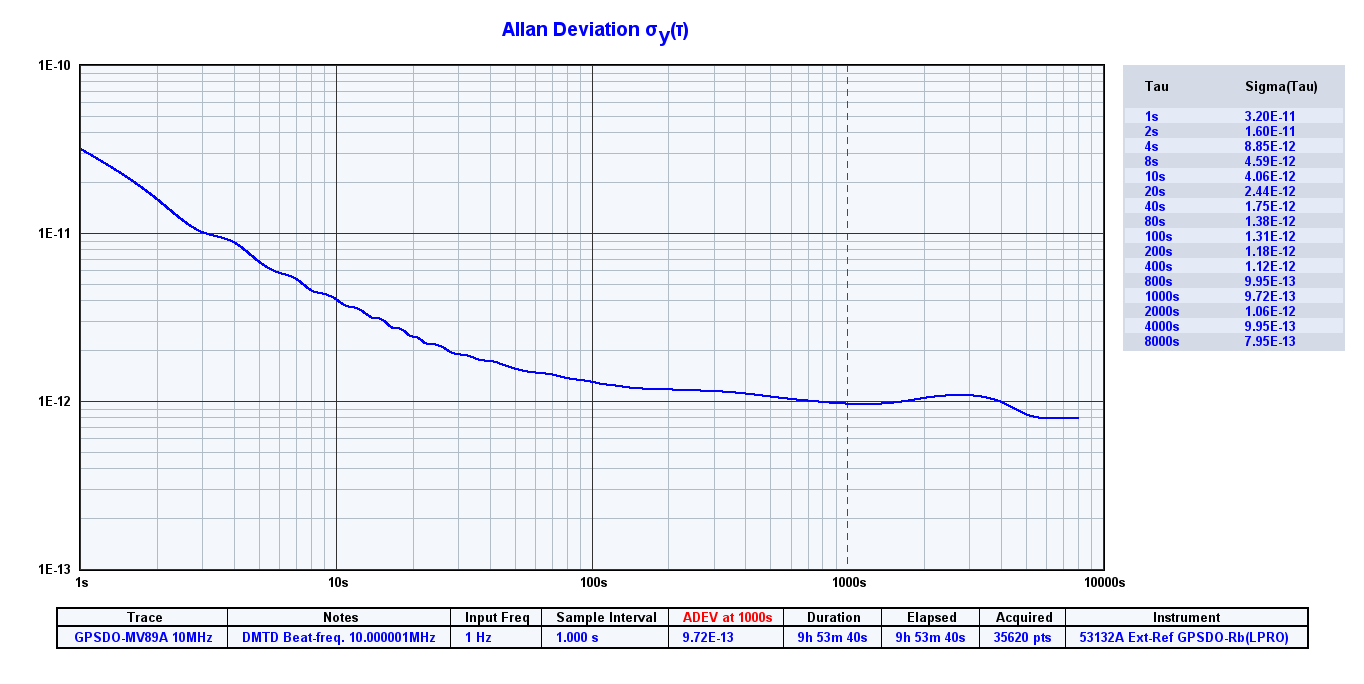
Task: Click the Elapsed column header
Action: (x=931, y=617)
